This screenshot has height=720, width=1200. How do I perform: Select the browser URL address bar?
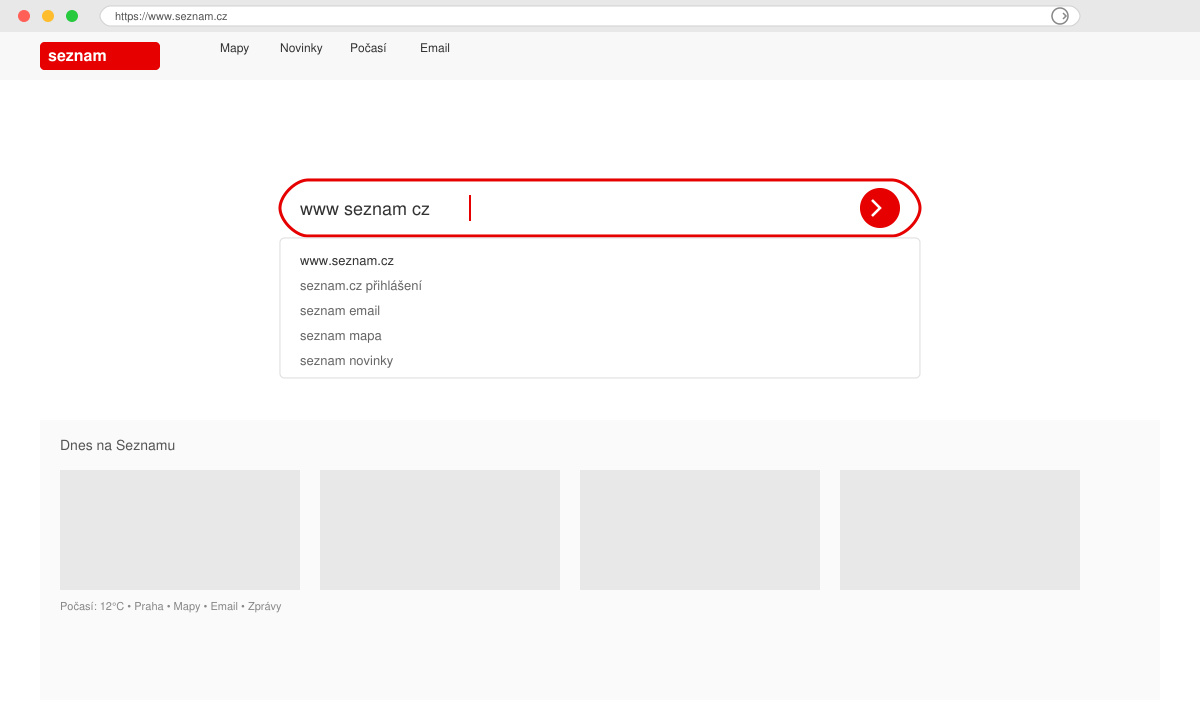click(590, 16)
